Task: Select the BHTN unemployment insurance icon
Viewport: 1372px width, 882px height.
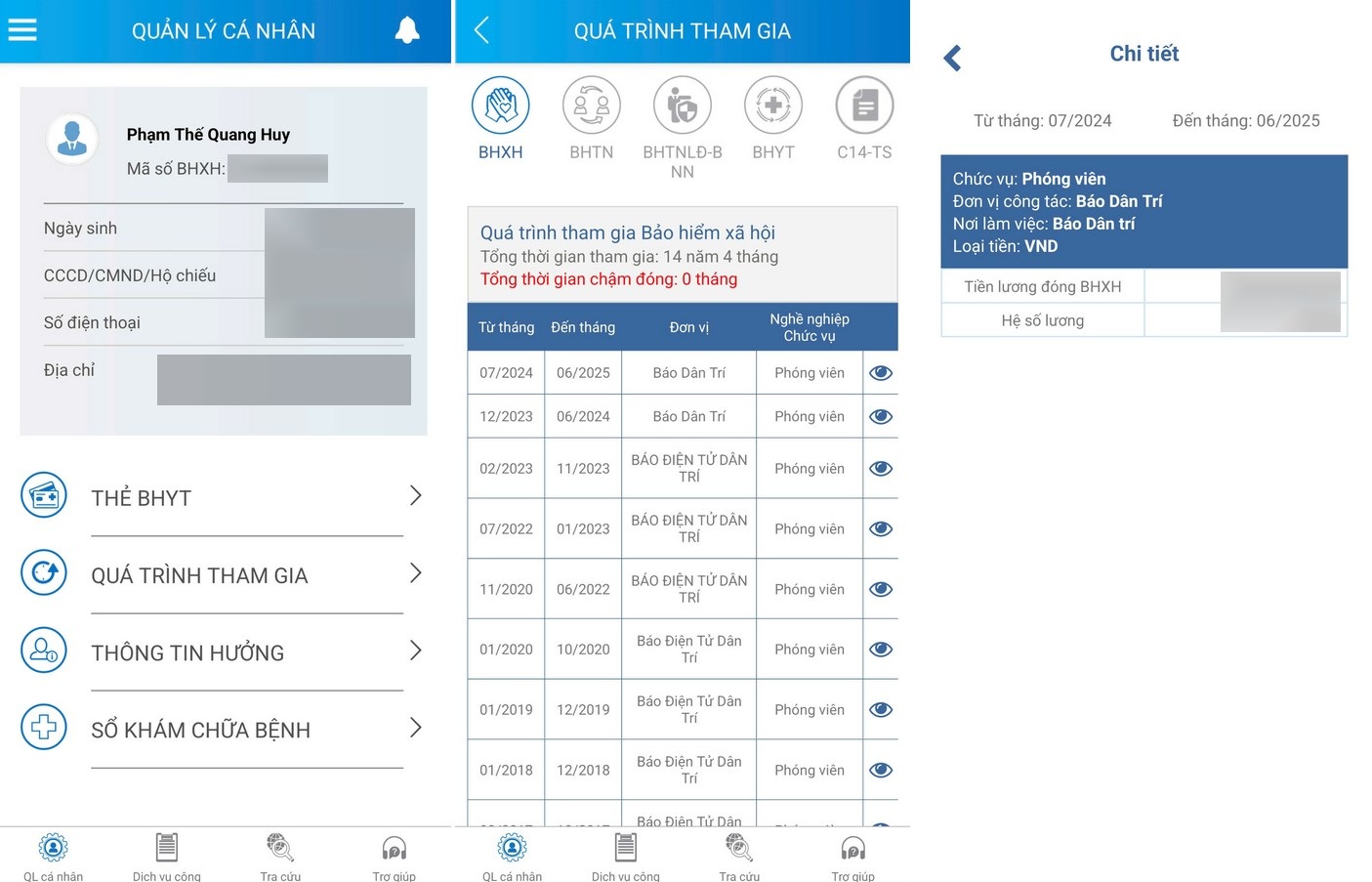Action: [591, 105]
